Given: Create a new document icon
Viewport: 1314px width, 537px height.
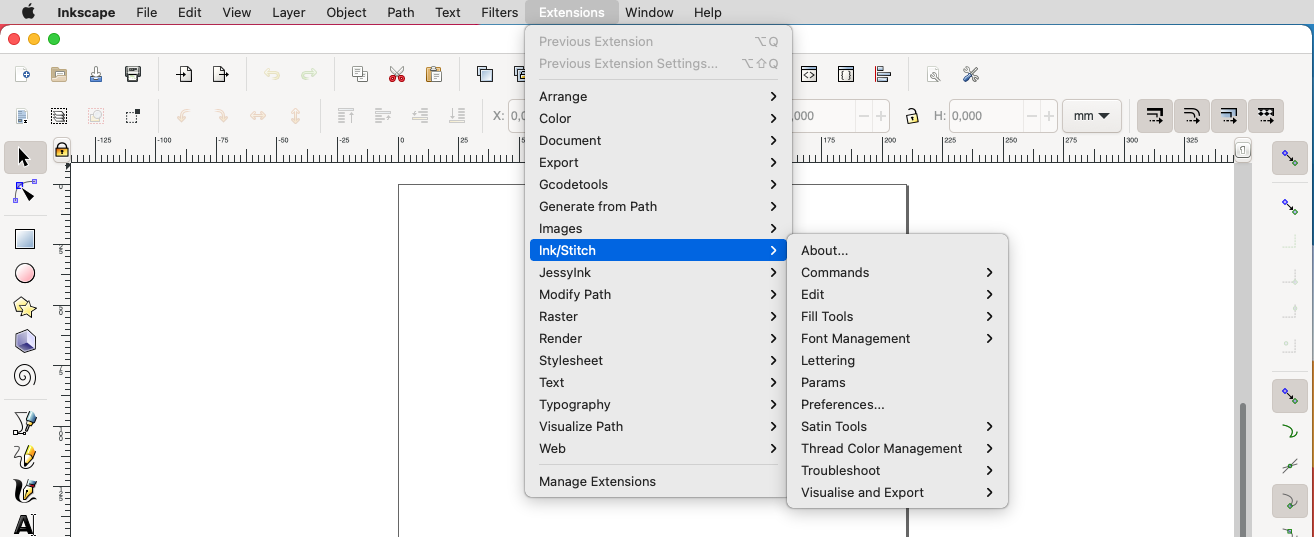Looking at the screenshot, I should [22, 74].
